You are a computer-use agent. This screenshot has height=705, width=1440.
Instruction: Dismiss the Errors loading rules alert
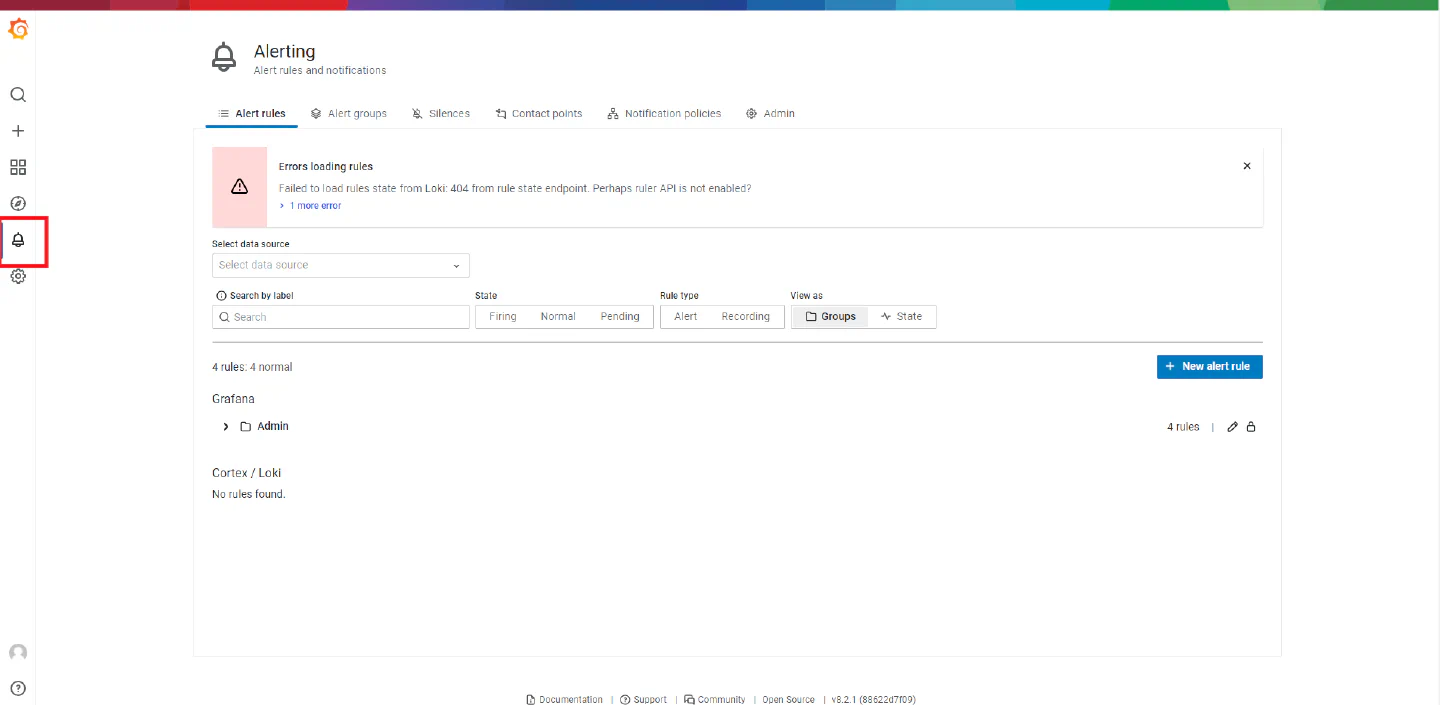point(1247,166)
